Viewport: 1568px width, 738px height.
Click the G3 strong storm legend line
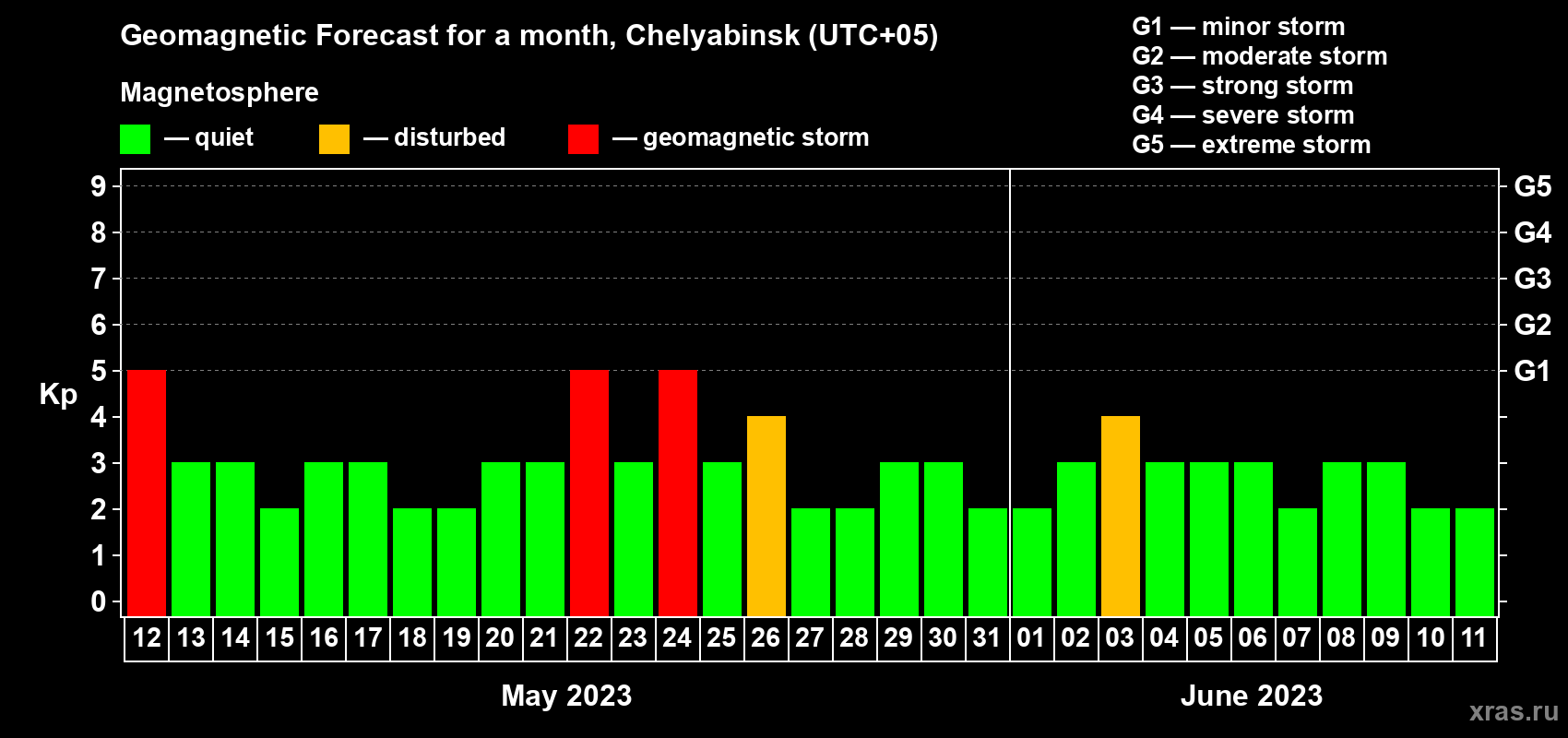point(1242,86)
